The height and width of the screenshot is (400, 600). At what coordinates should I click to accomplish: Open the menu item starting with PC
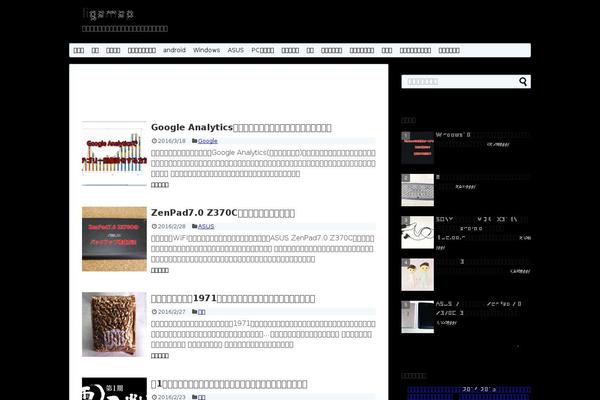pos(262,50)
